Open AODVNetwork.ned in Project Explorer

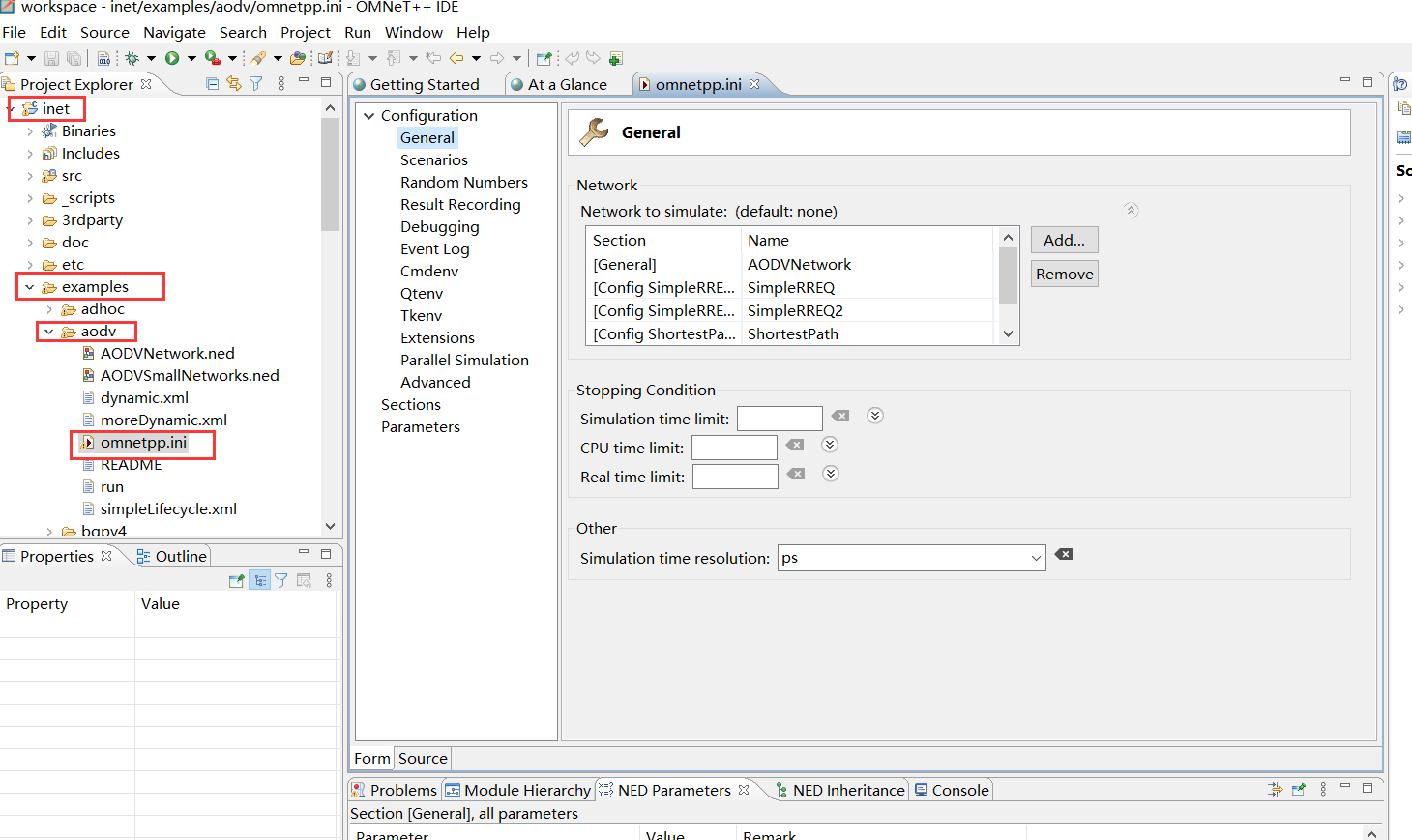pos(167,354)
